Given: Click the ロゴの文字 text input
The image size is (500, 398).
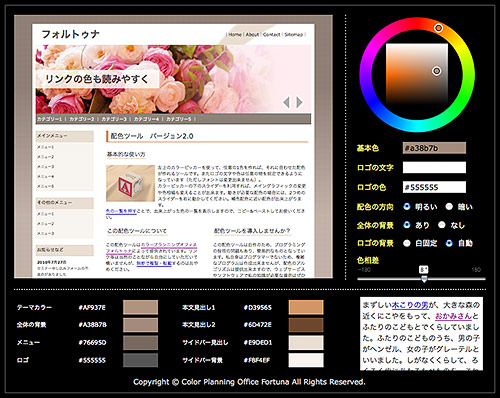Looking at the screenshot, I should (434, 167).
